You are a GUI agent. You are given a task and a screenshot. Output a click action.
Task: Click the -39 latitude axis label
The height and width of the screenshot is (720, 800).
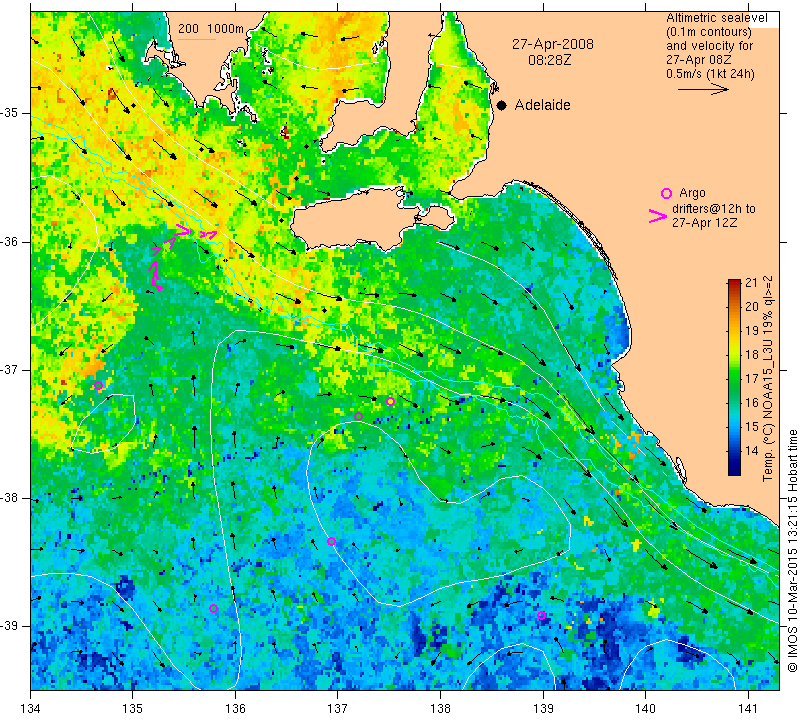tap(11, 626)
